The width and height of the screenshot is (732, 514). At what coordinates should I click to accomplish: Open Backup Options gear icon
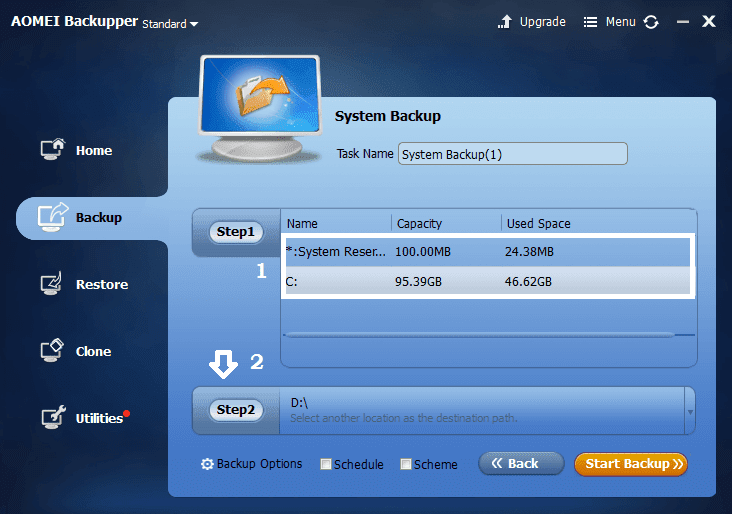[x=207, y=464]
